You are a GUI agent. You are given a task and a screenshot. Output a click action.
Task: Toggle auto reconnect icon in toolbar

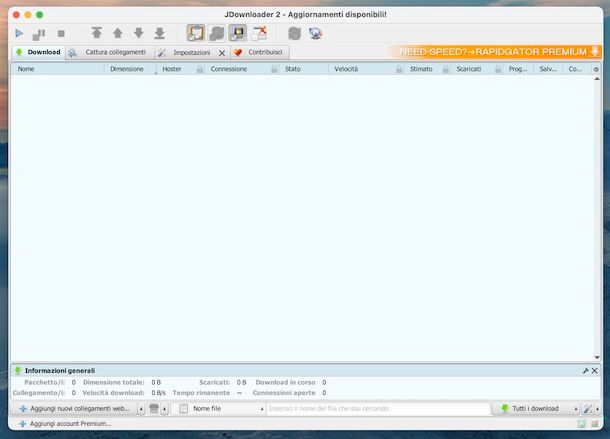pos(217,33)
